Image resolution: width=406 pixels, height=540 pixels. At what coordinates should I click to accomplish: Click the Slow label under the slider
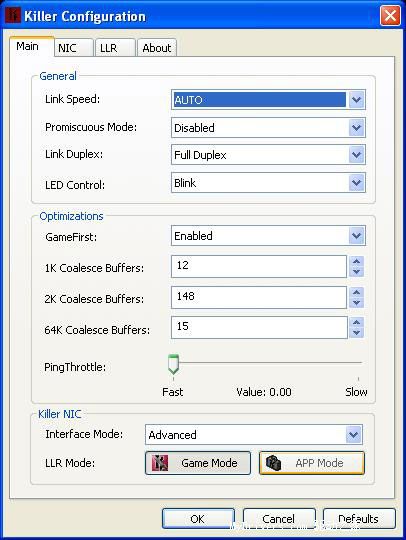(356, 392)
